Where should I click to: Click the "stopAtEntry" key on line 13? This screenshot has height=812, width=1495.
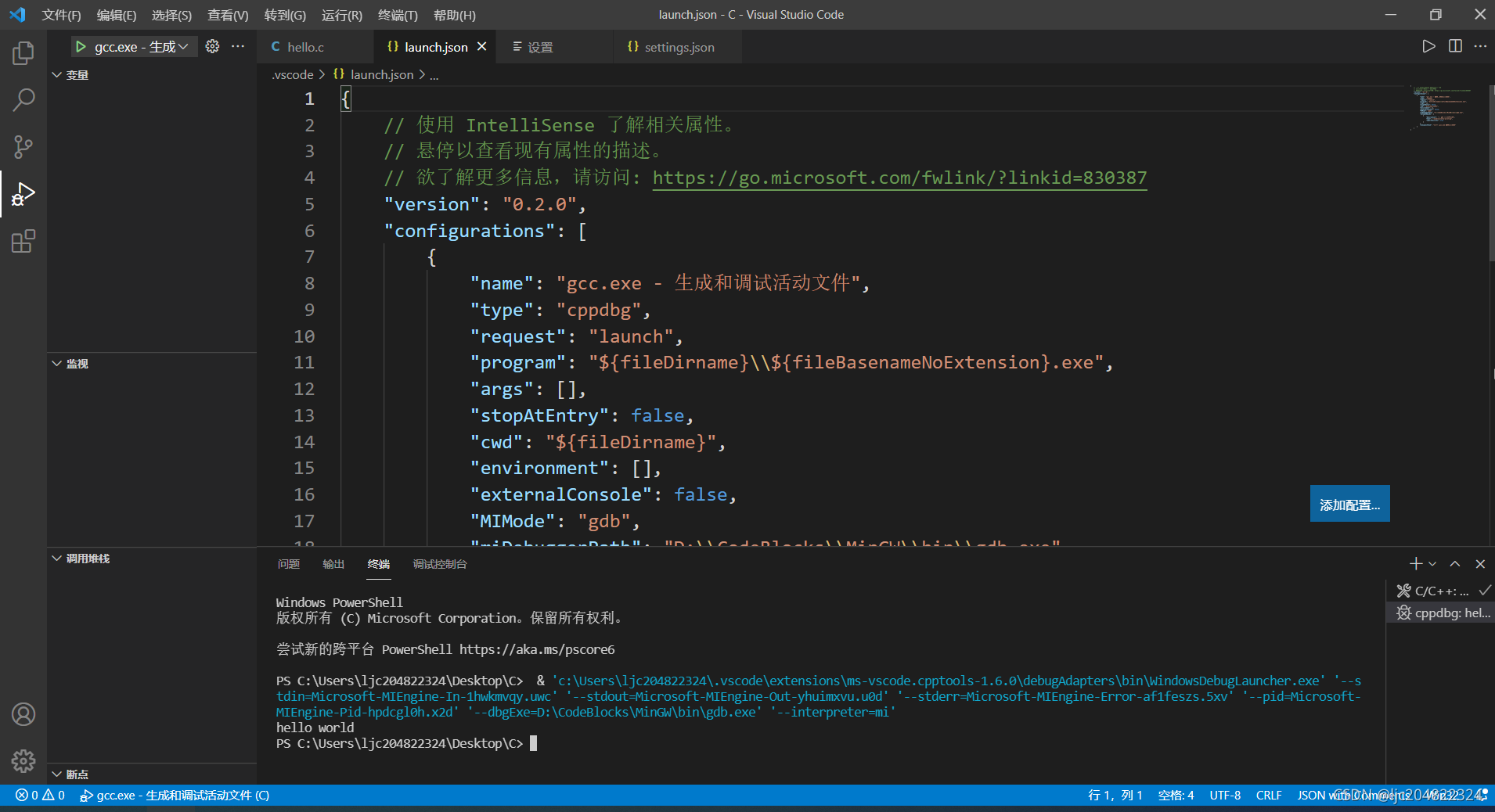[x=539, y=415]
